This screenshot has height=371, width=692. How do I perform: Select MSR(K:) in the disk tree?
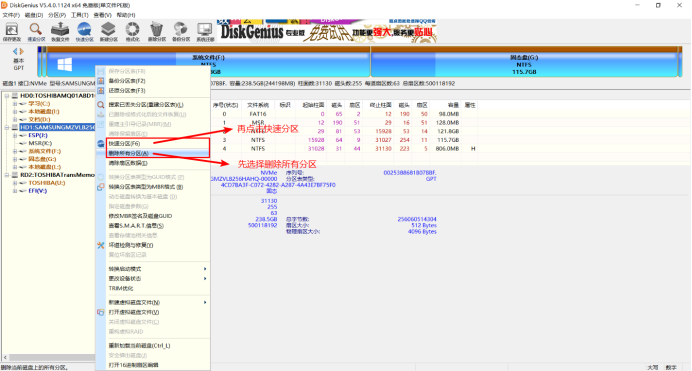(40, 143)
